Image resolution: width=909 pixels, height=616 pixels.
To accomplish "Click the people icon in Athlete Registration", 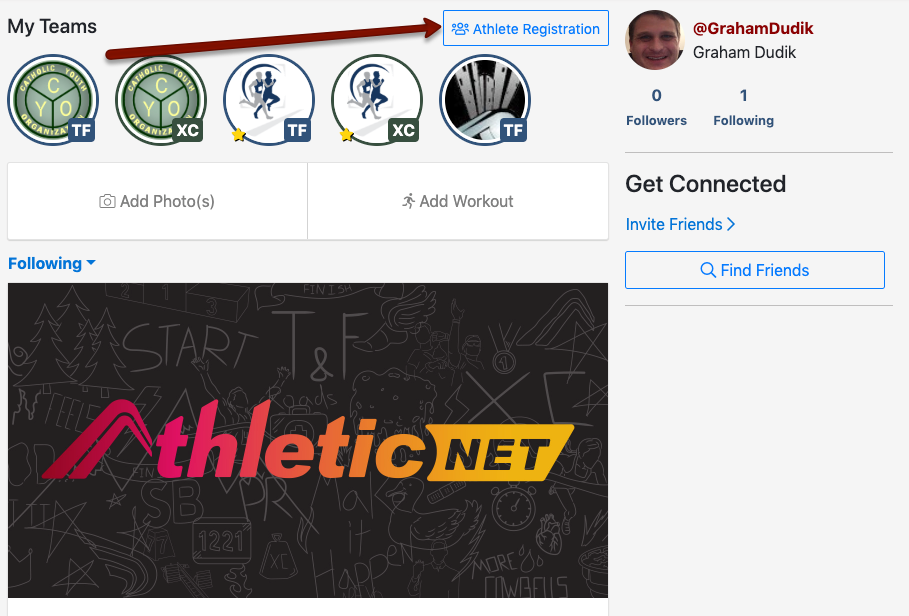I will click(460, 28).
